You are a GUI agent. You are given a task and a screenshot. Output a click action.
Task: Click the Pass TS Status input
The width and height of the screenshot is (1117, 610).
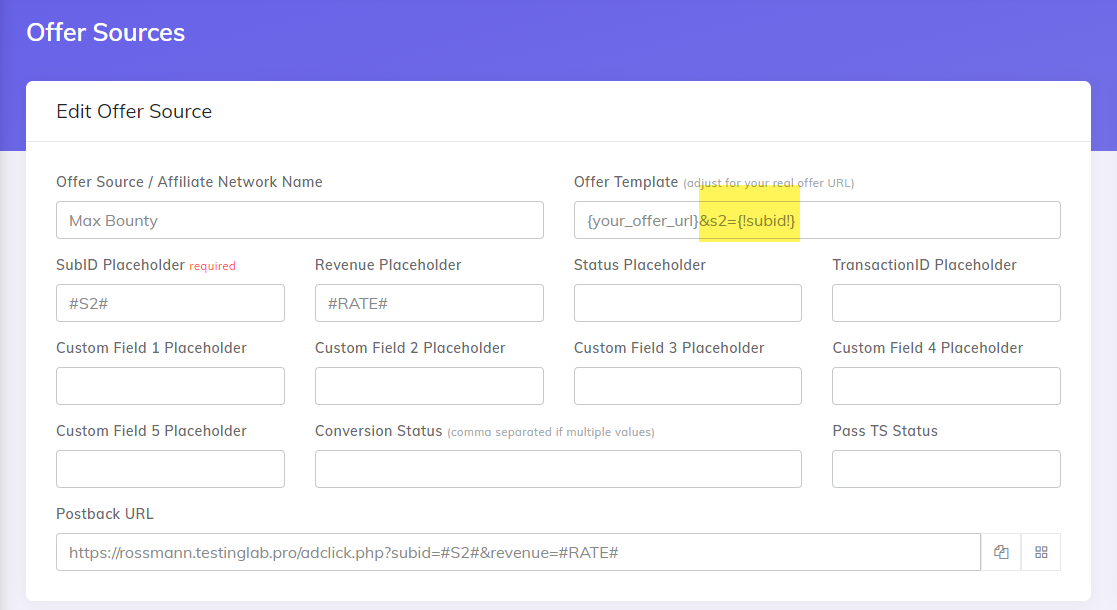pos(945,468)
